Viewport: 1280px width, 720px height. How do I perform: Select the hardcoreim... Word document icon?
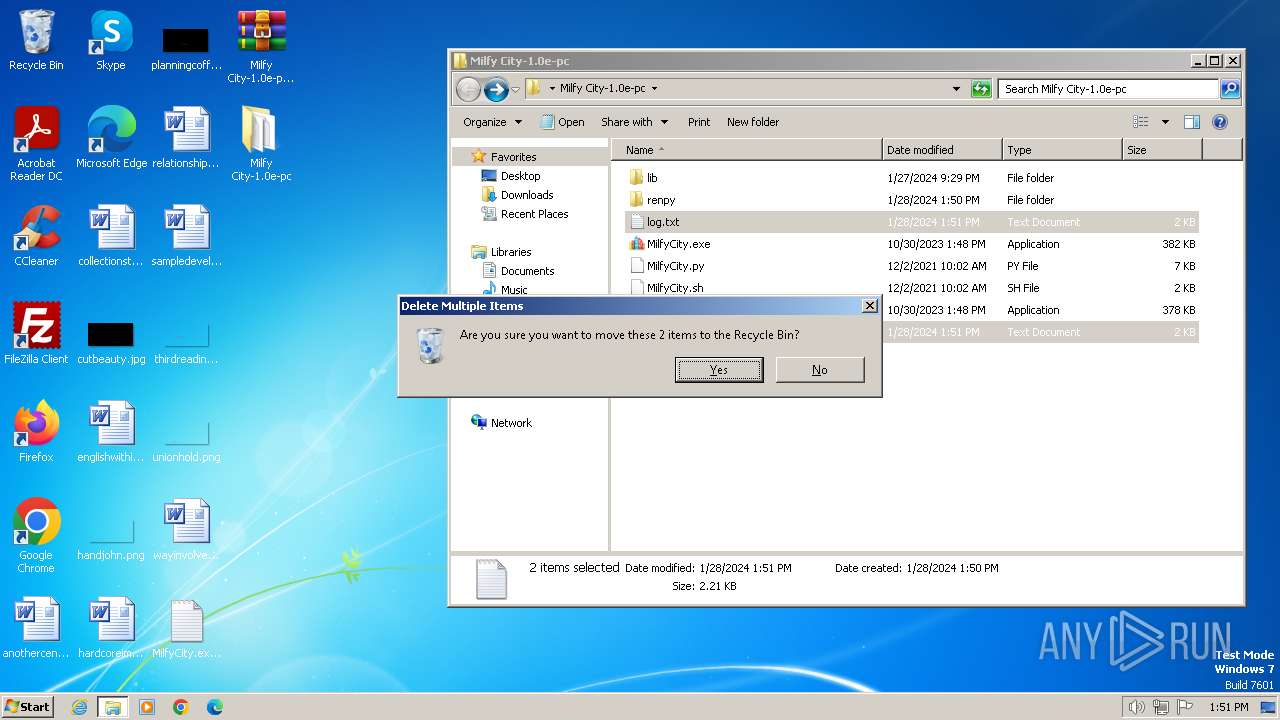click(111, 628)
